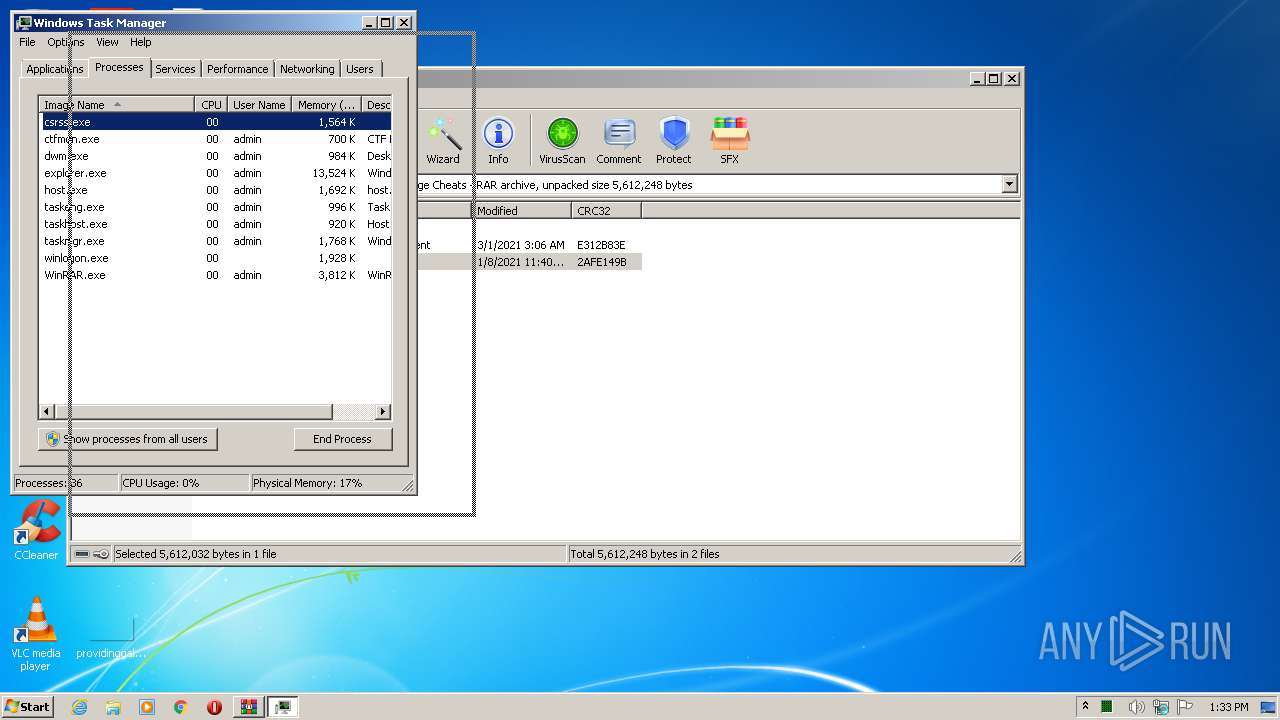Image resolution: width=1280 pixels, height=720 pixels.
Task: Click the End Process button
Action: (x=342, y=439)
